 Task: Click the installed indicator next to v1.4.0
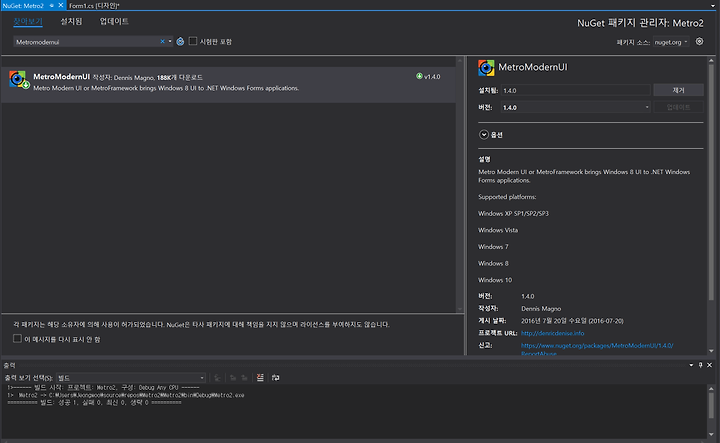click(x=419, y=76)
